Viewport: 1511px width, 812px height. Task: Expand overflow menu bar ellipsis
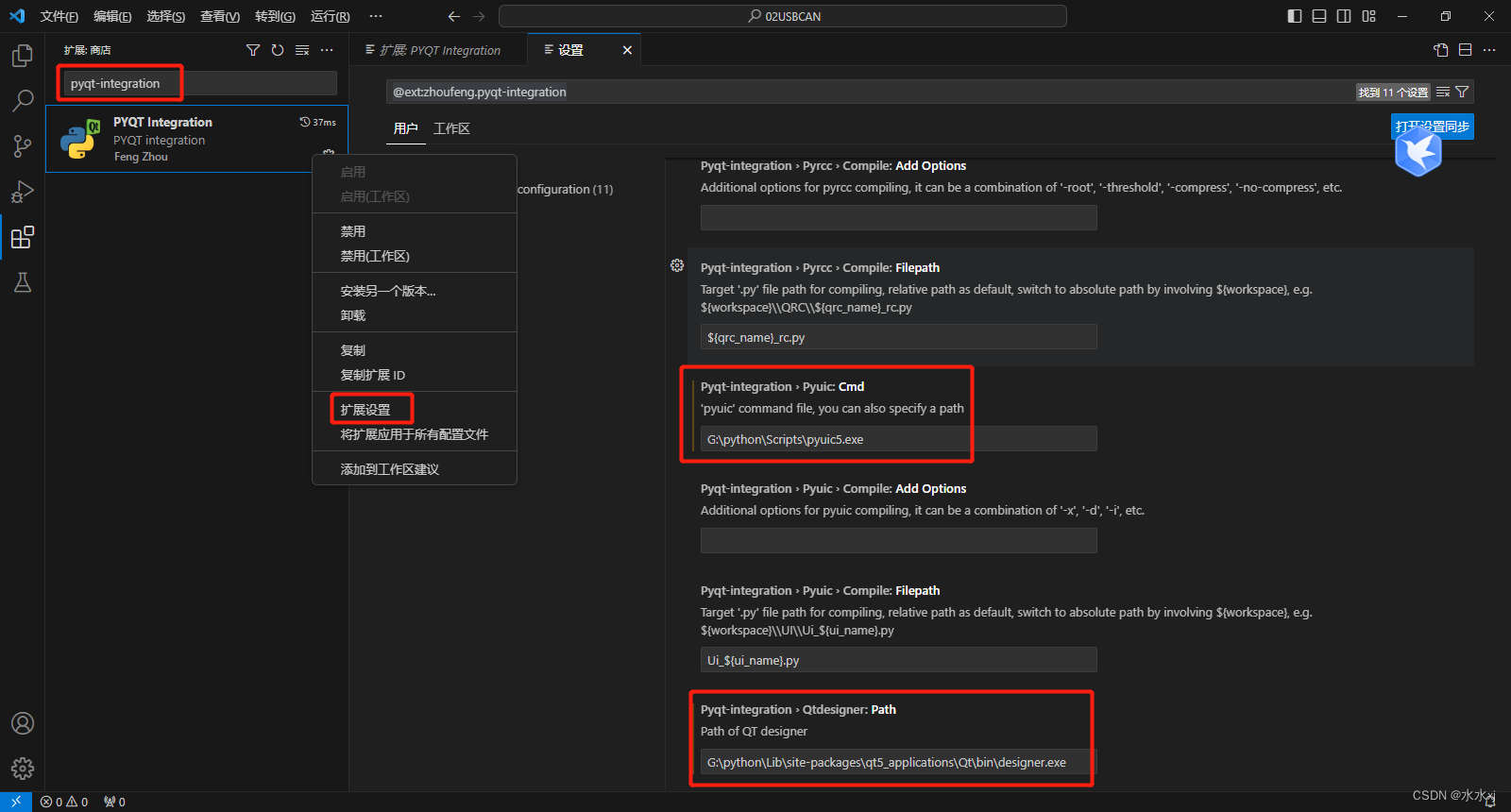[x=376, y=16]
